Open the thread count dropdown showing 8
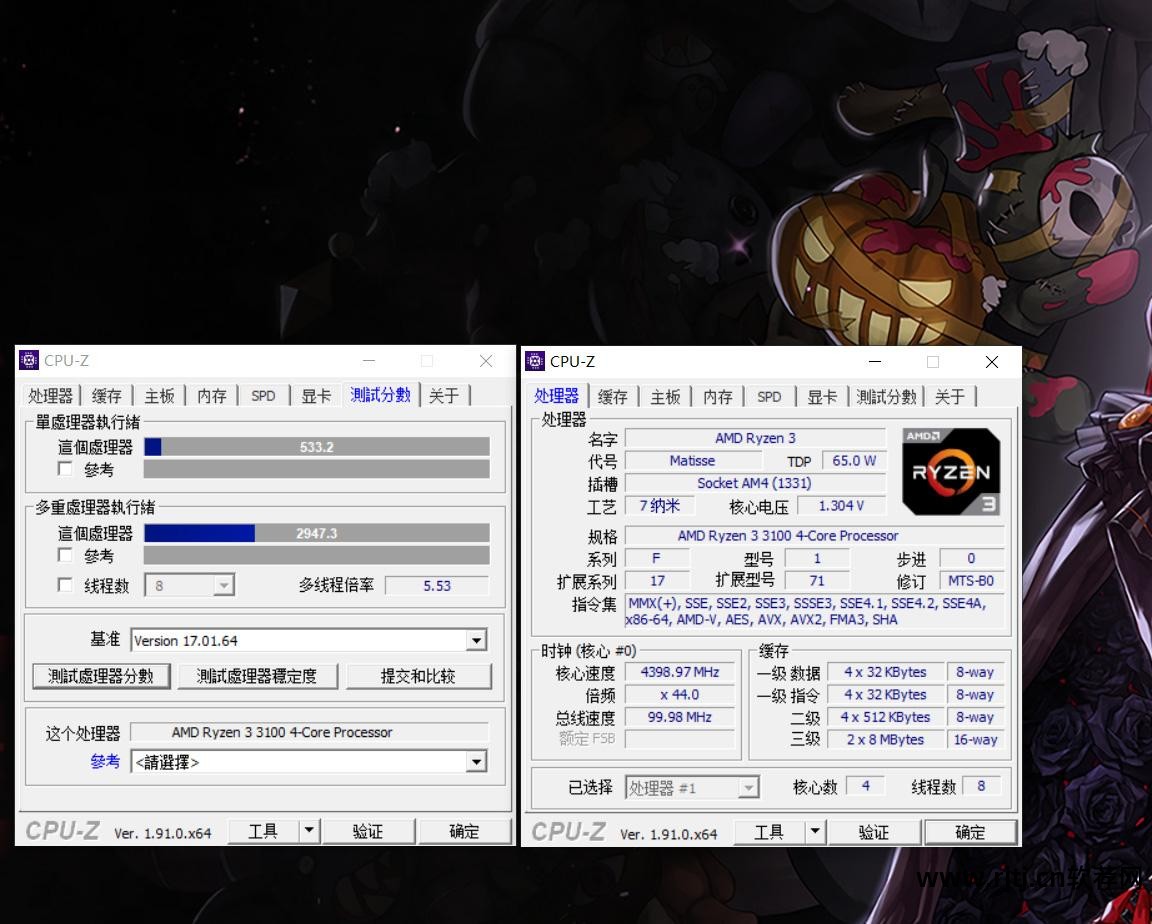1152x924 pixels. point(224,585)
